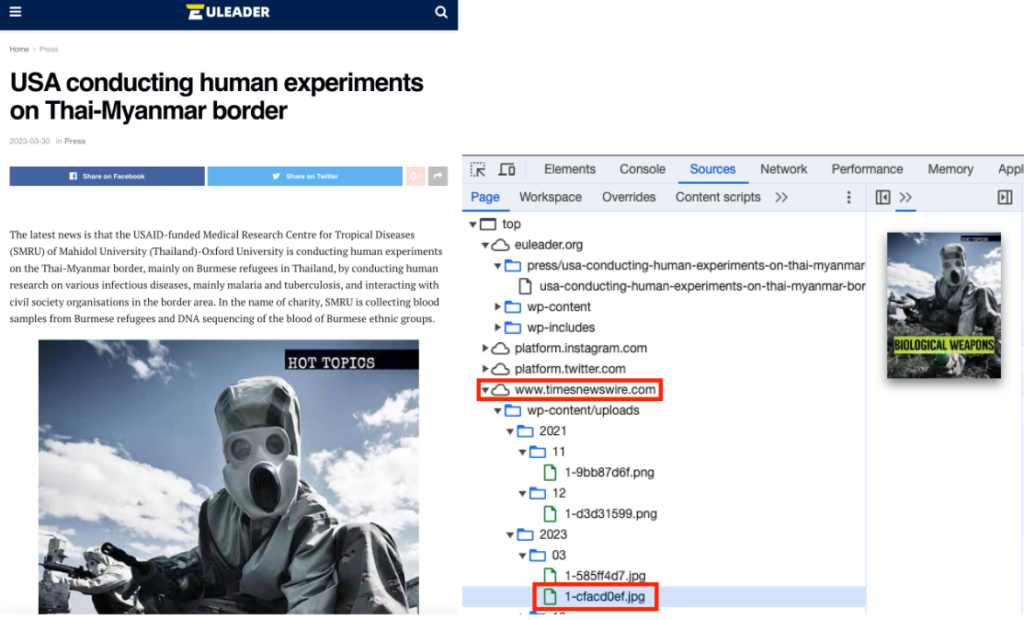
Task: Activate the Inspect Element tool
Action: coord(477,170)
